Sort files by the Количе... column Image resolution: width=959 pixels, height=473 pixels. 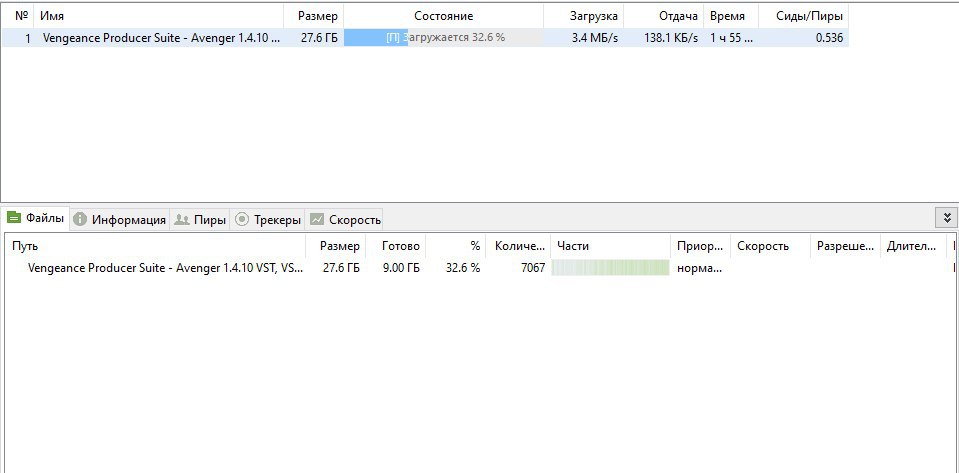pos(518,246)
